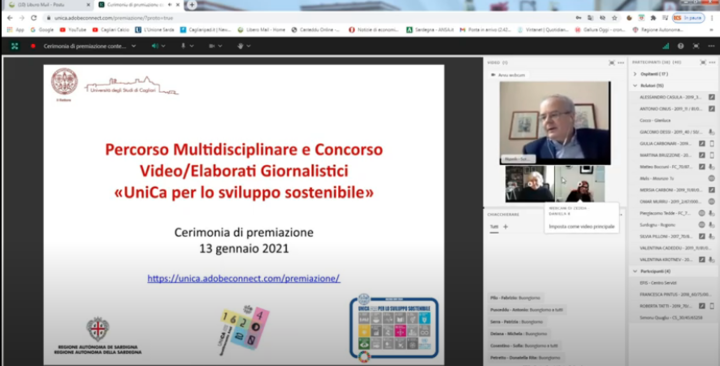The height and width of the screenshot is (366, 720).
Task: Click the full screen icon in the meeting top bar
Action: click(696, 46)
